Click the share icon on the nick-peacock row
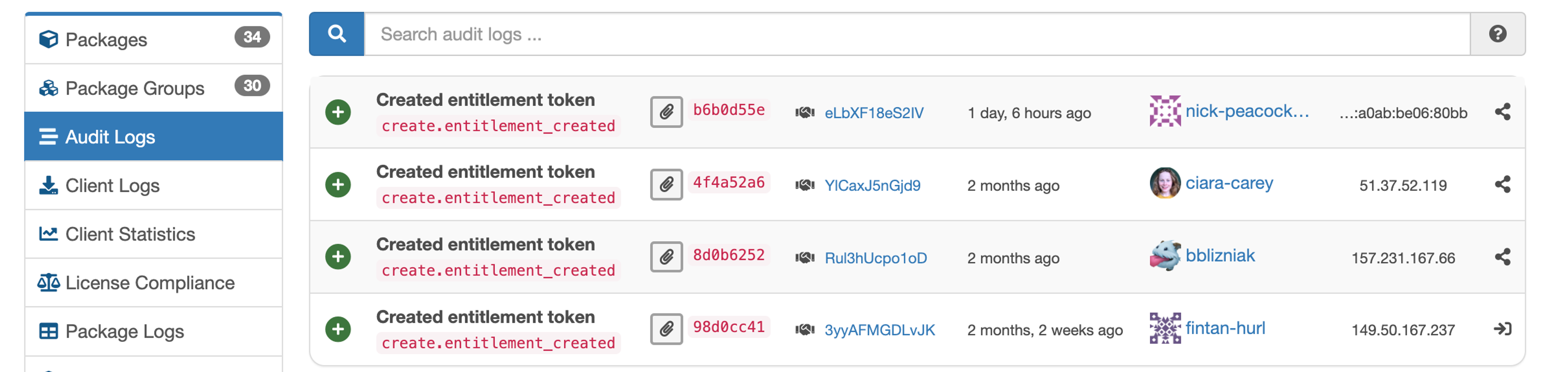 click(x=1503, y=112)
